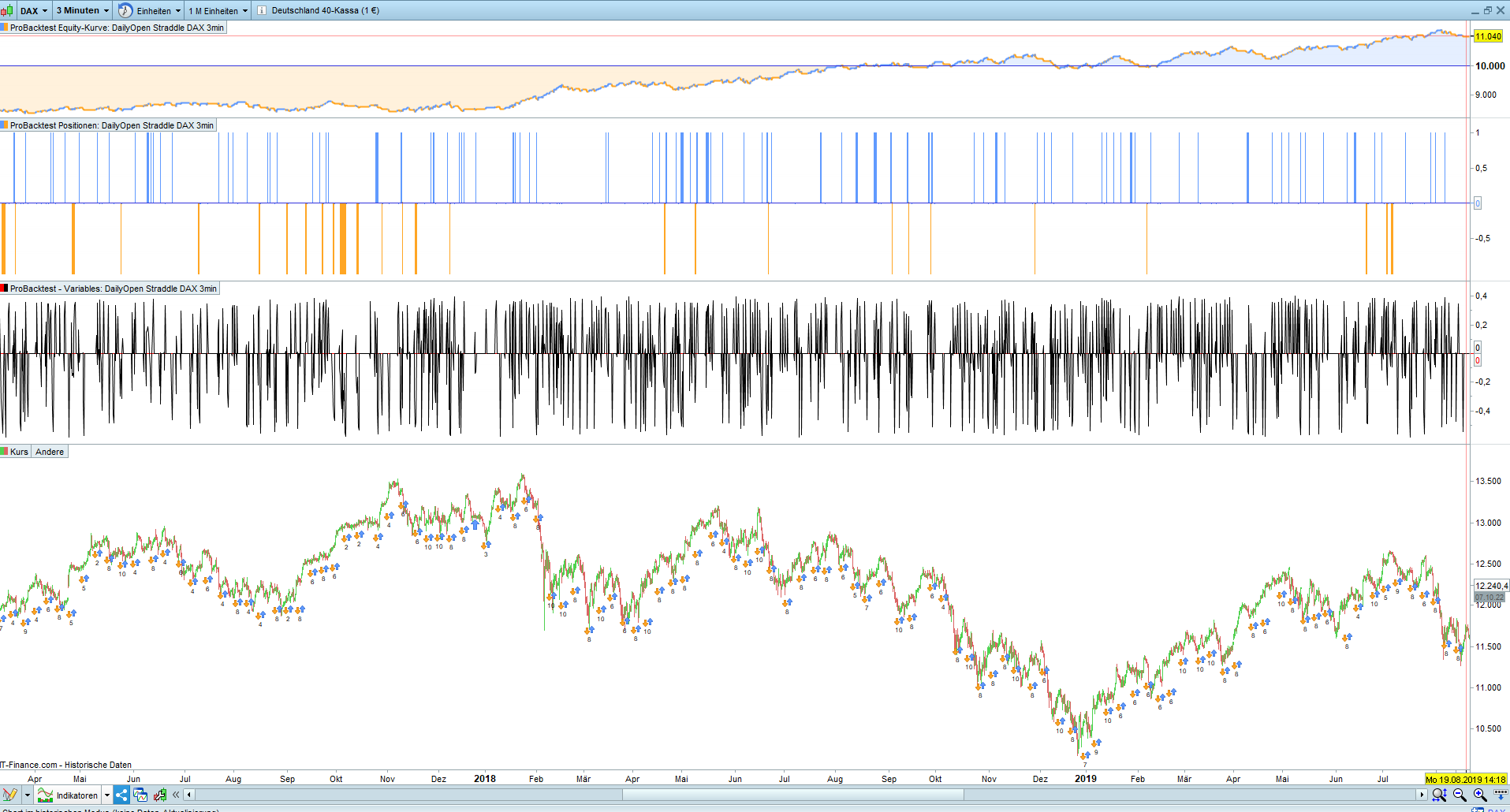Restore the chart window
Screen dimensions: 1510x812
pos(1488,10)
